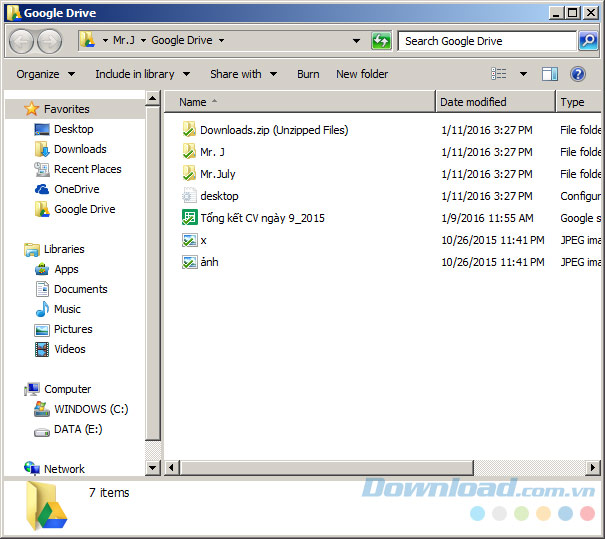Image resolution: width=605 pixels, height=539 pixels.
Task: Select the Google Drive icon in Favorites
Action: click(x=42, y=209)
